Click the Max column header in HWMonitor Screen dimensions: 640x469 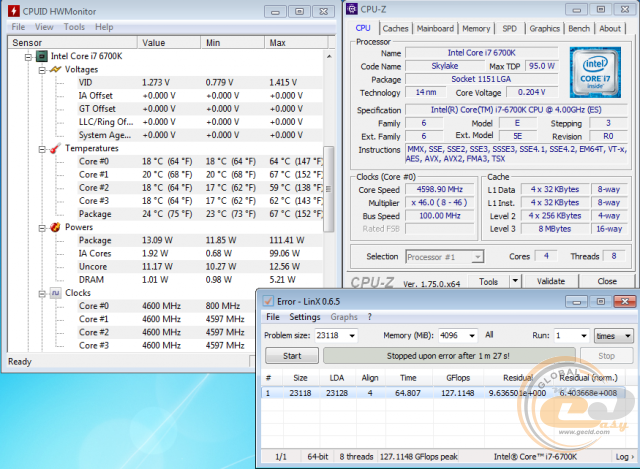click(x=296, y=42)
